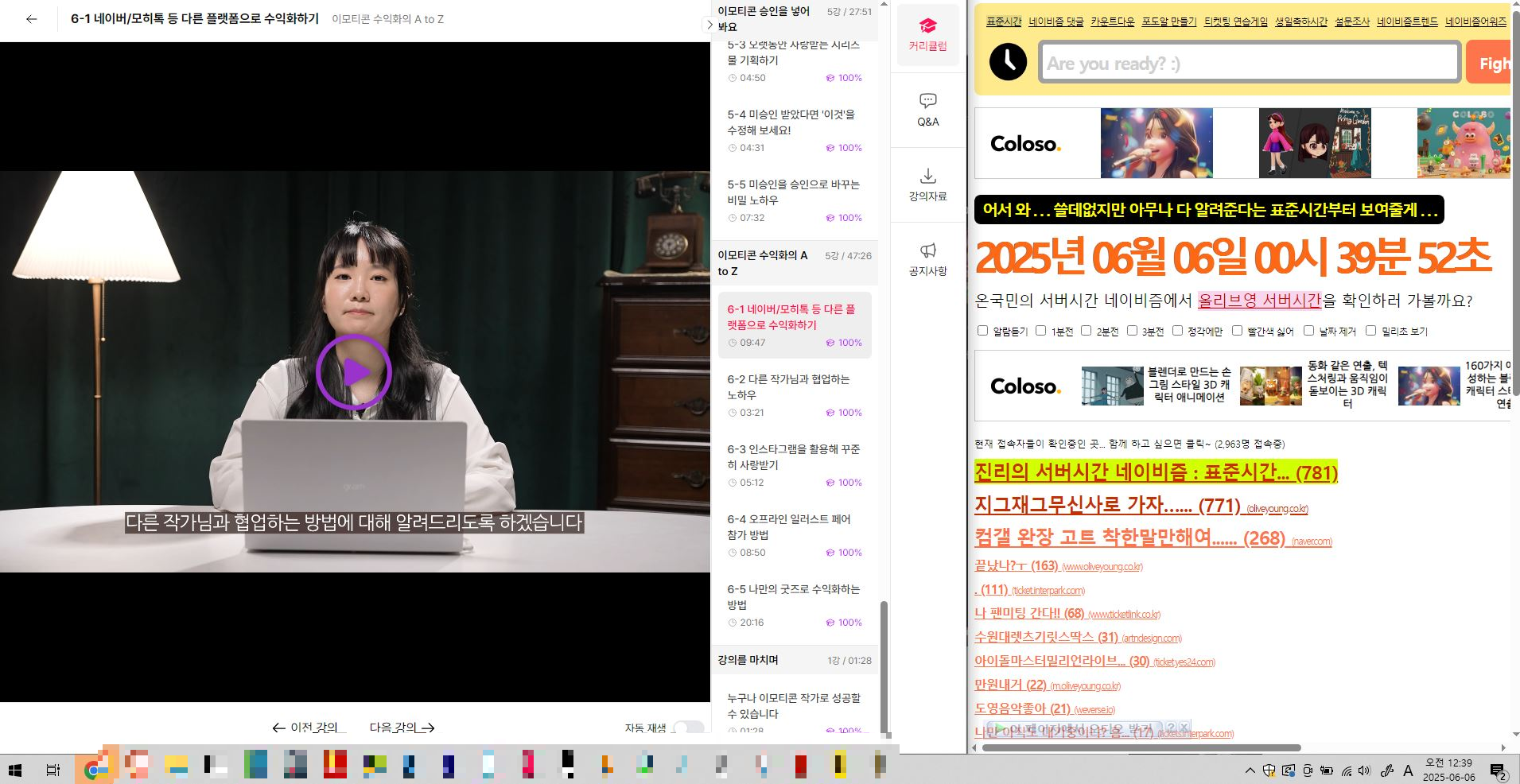
Task: Click the 네이비즘 댓글 menu link
Action: click(1055, 21)
